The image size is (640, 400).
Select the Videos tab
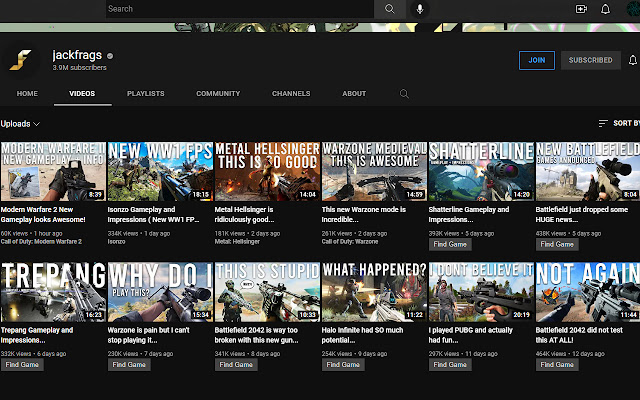coord(82,93)
